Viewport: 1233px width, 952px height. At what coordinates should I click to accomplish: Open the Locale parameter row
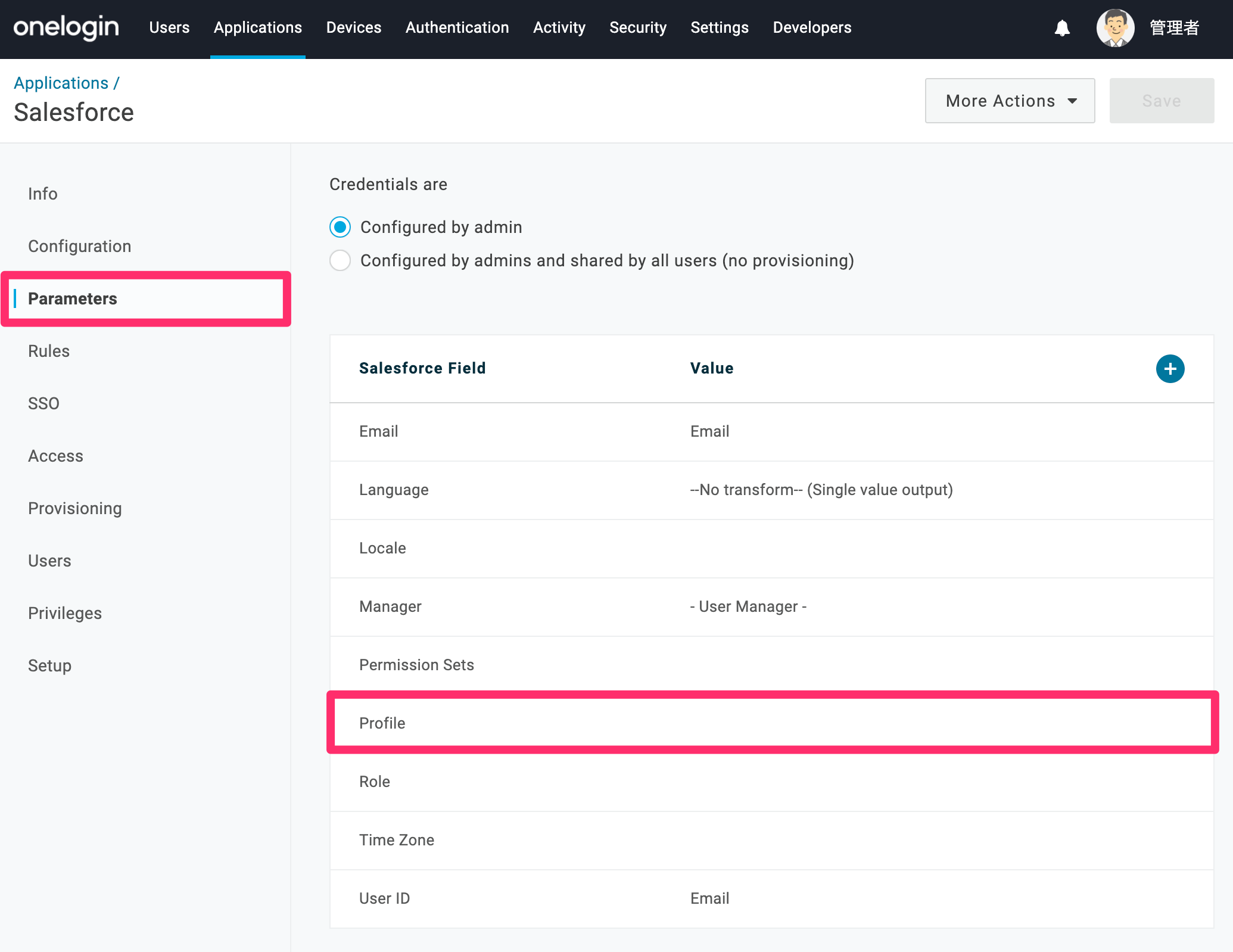click(772, 548)
